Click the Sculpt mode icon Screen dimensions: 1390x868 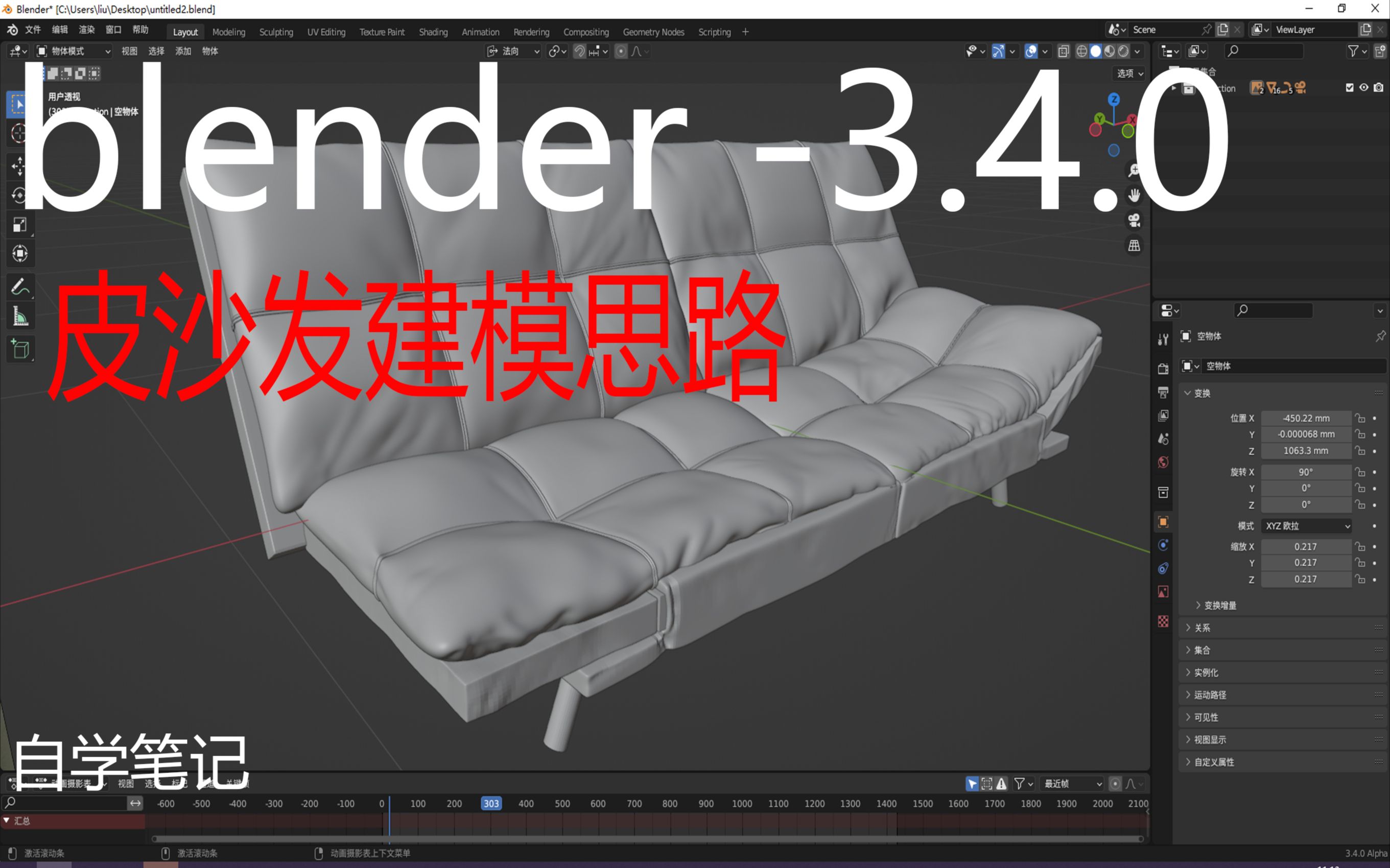(x=275, y=32)
